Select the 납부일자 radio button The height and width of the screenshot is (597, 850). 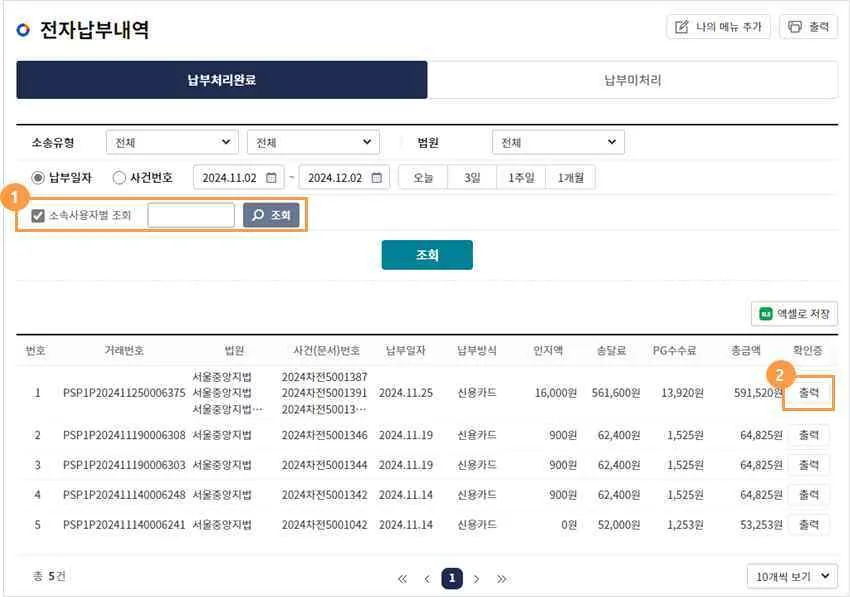(37, 177)
